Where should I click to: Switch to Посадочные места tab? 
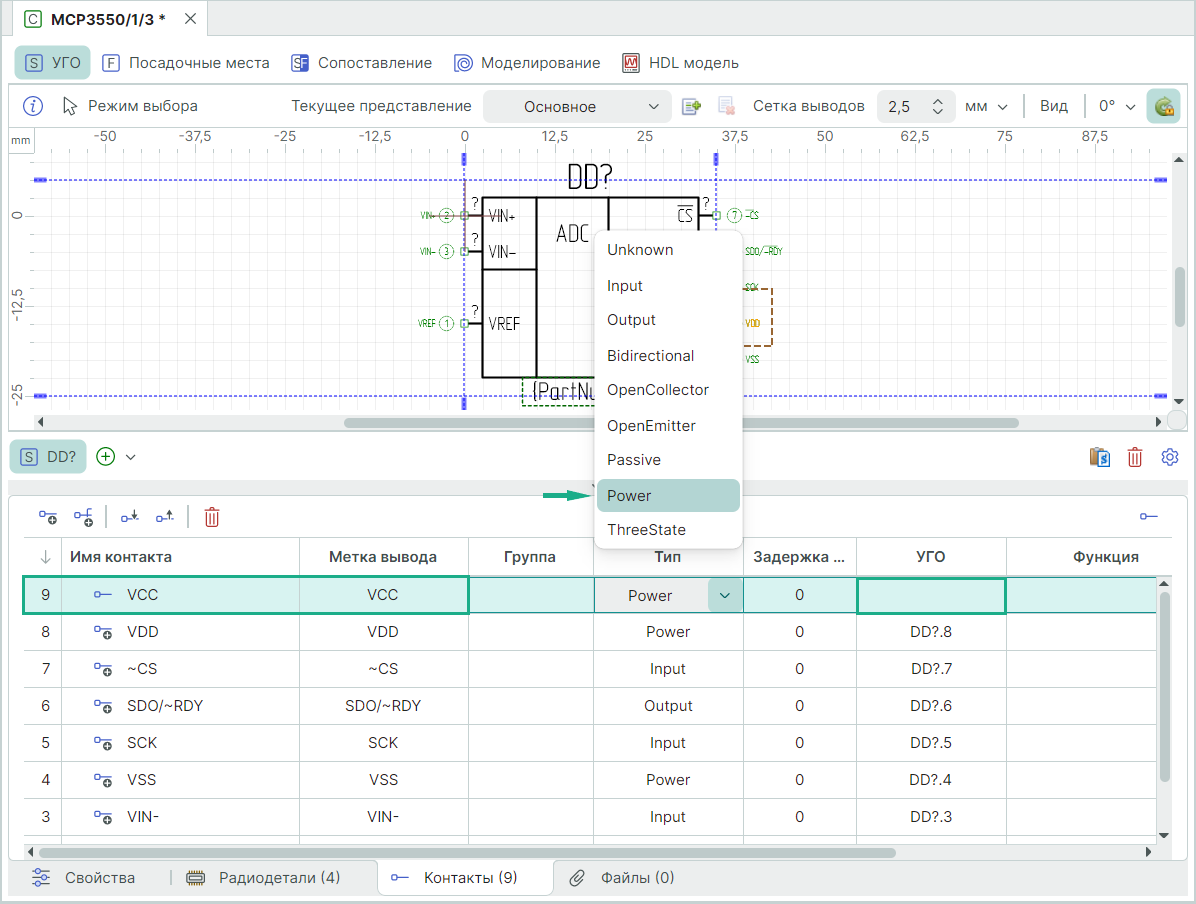coord(187,63)
